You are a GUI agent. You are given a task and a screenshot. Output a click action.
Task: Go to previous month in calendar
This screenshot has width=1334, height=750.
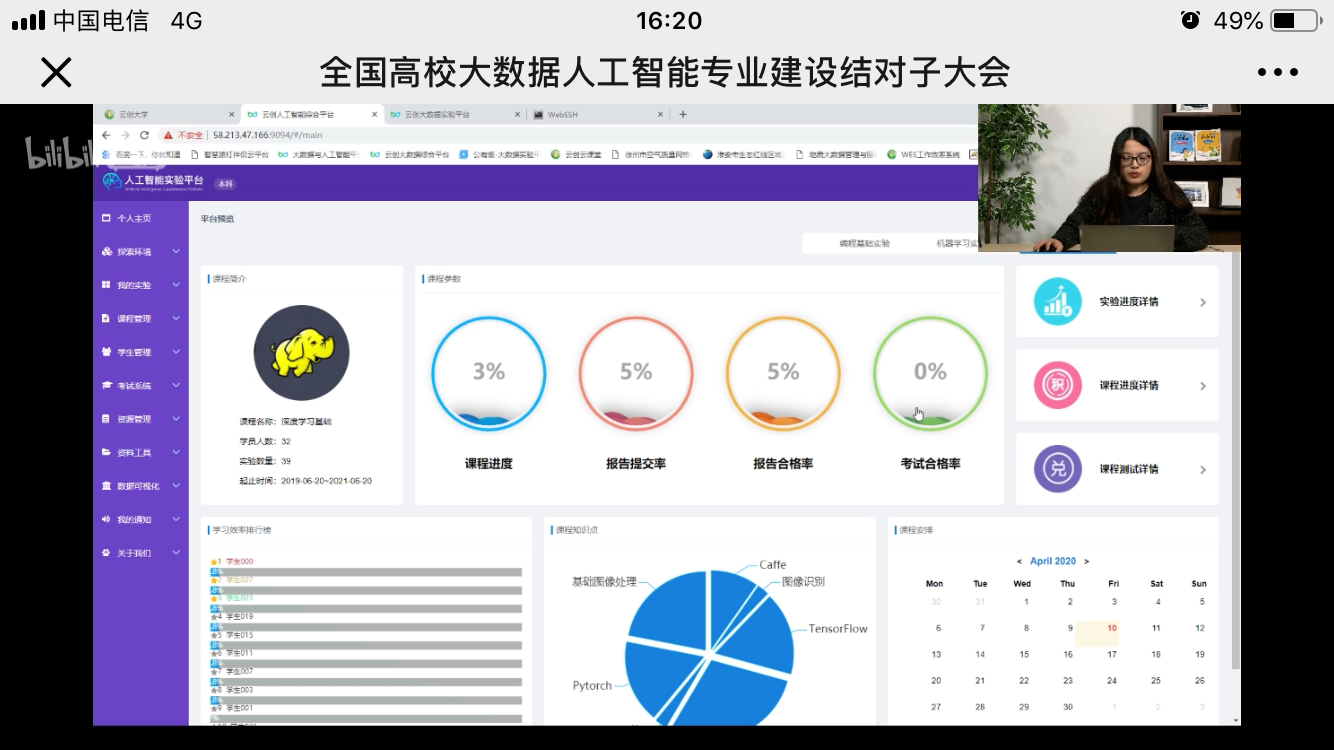1019,561
